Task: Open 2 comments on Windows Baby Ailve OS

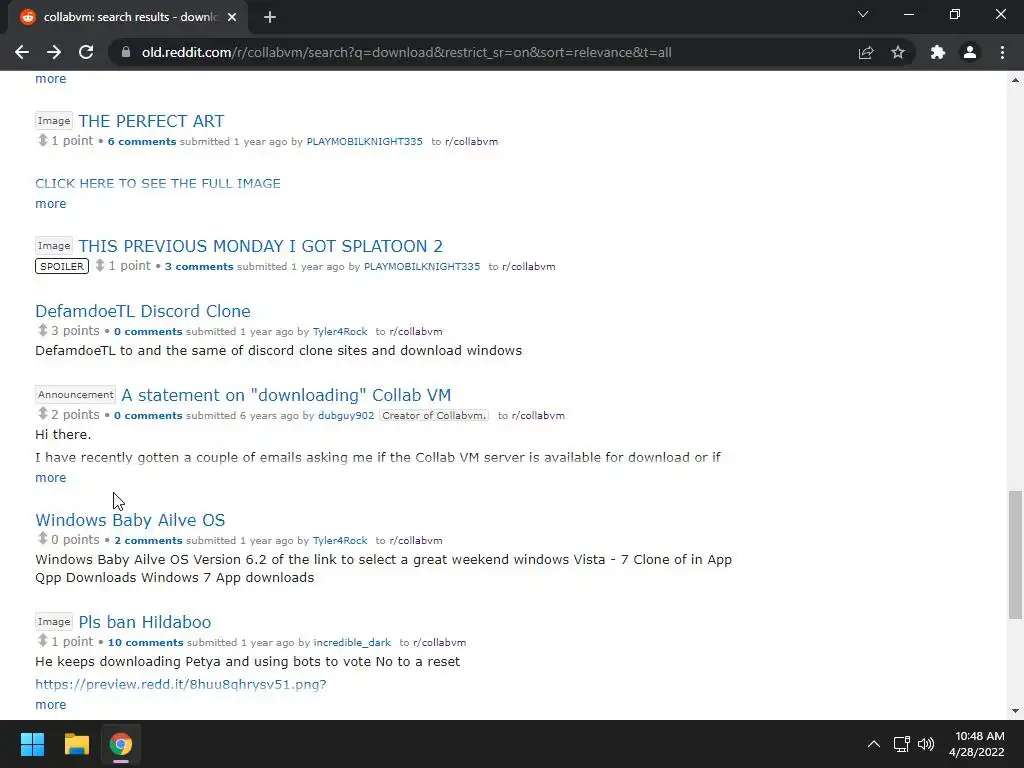Action: click(x=148, y=541)
